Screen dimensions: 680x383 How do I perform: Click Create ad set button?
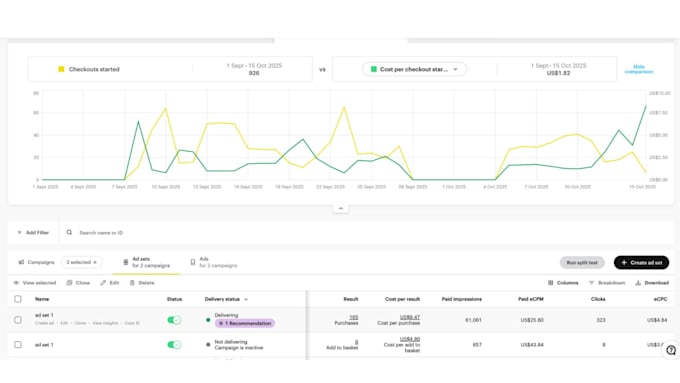pyautogui.click(x=641, y=262)
